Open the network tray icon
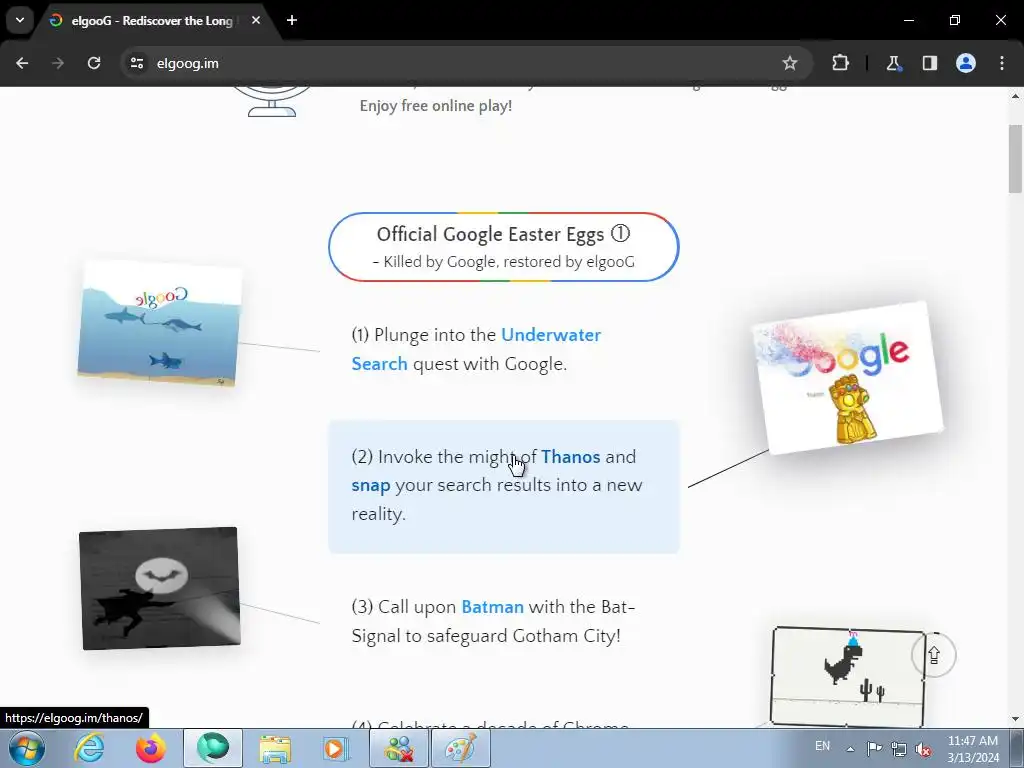 [x=899, y=749]
